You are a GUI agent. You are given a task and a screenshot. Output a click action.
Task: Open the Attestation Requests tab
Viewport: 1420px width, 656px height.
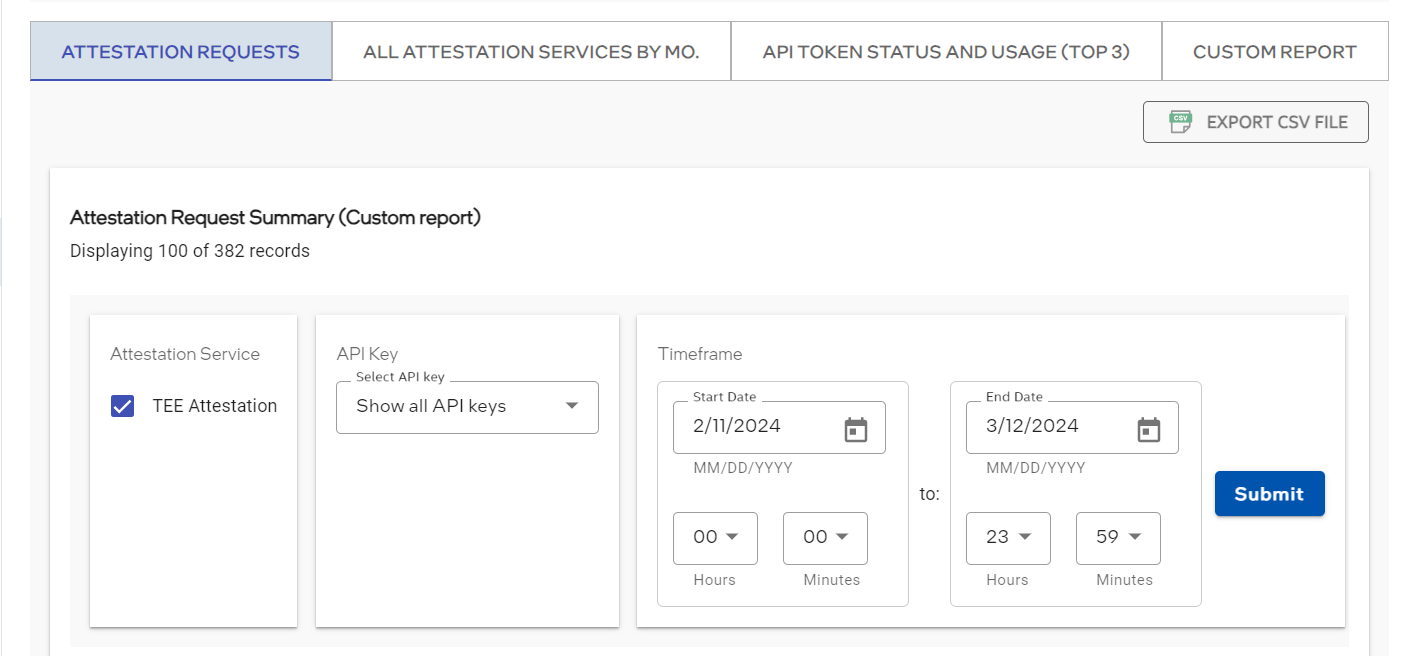pos(181,51)
